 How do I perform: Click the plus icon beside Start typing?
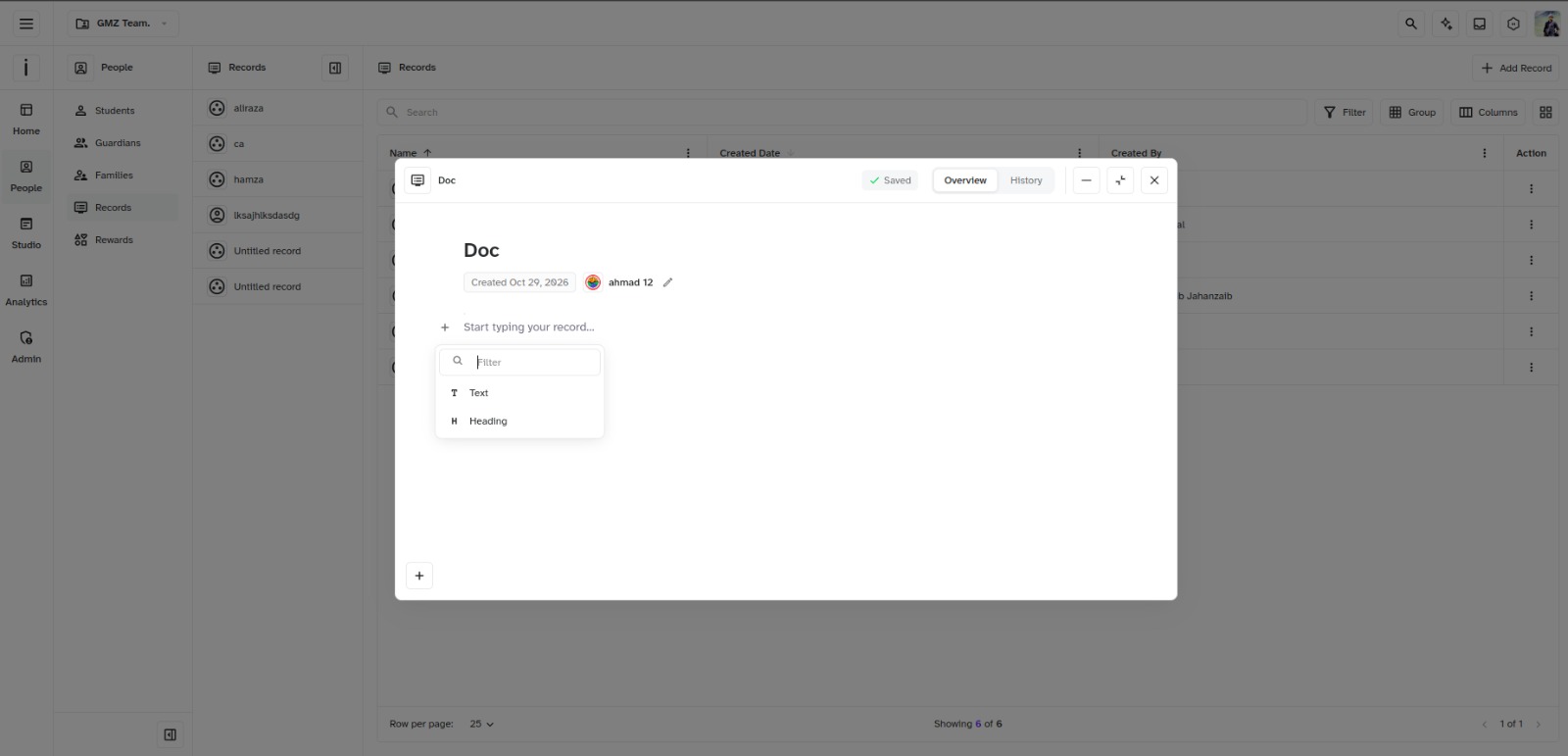445,328
